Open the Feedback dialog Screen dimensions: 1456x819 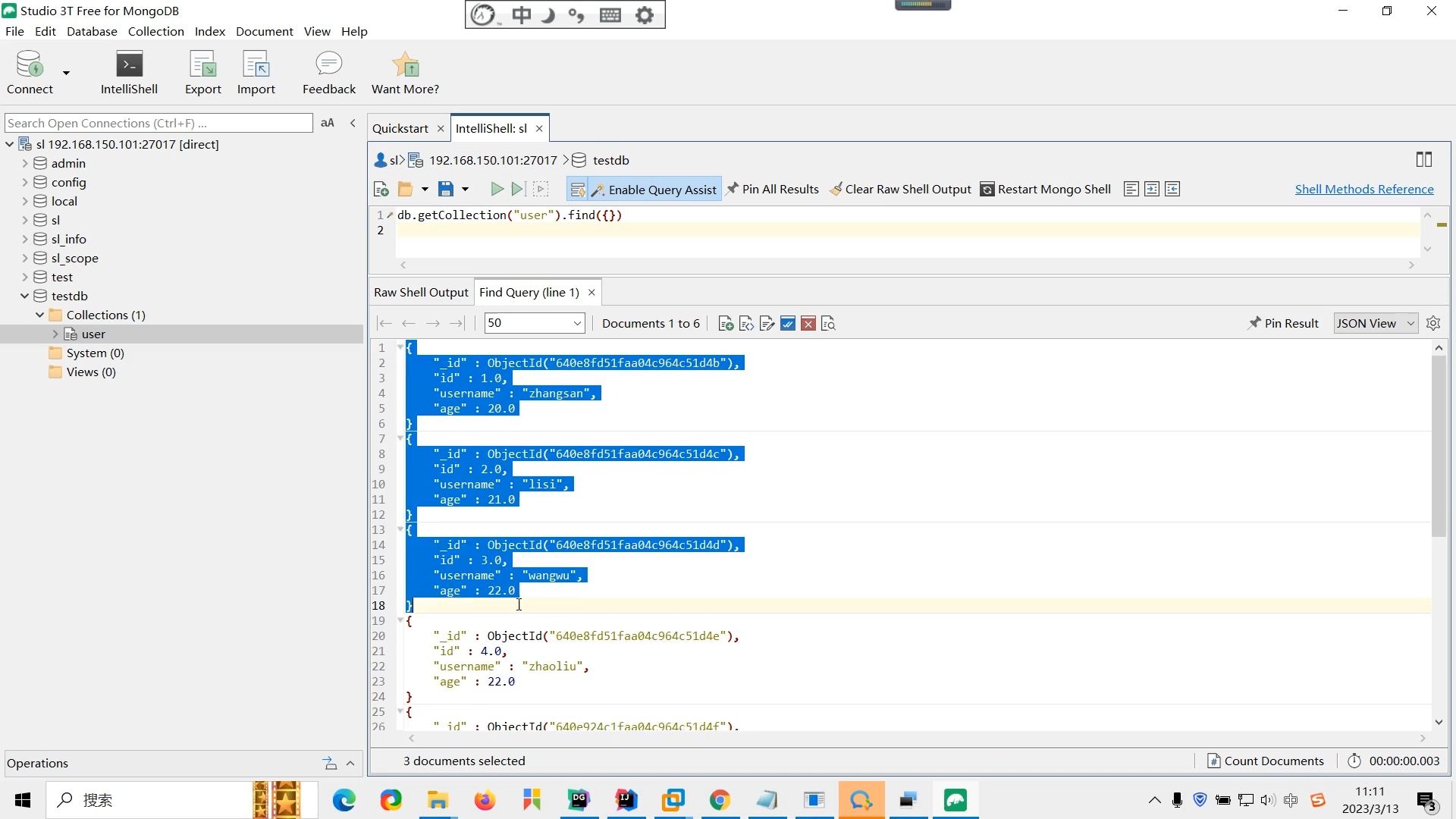click(x=328, y=74)
